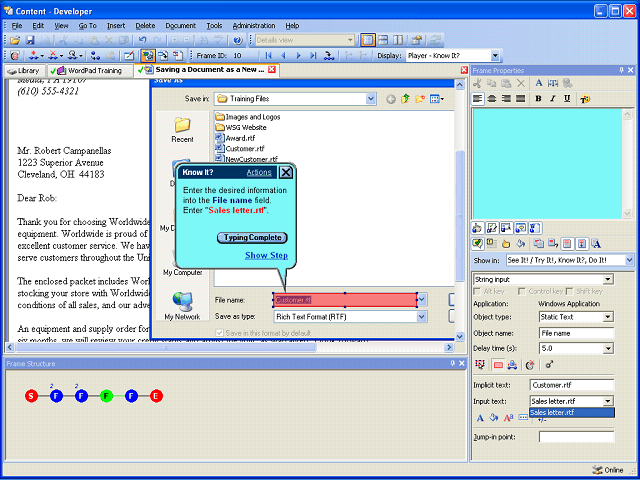
Task: Open the Input text dropdown arrow
Action: (608, 401)
